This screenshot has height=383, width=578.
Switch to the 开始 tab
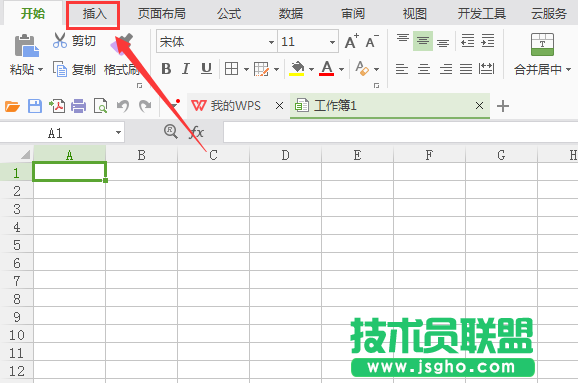33,14
